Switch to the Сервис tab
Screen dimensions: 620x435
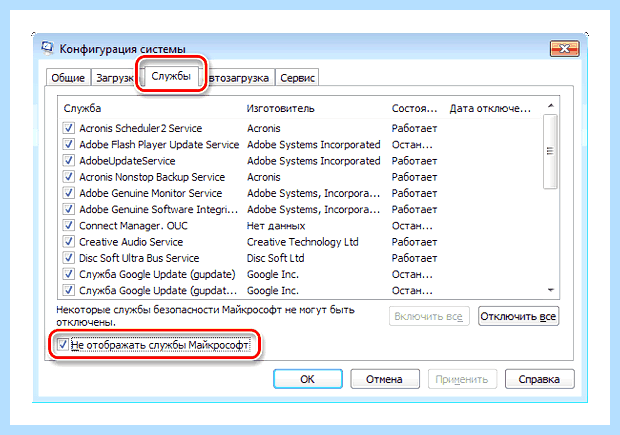pos(297,78)
